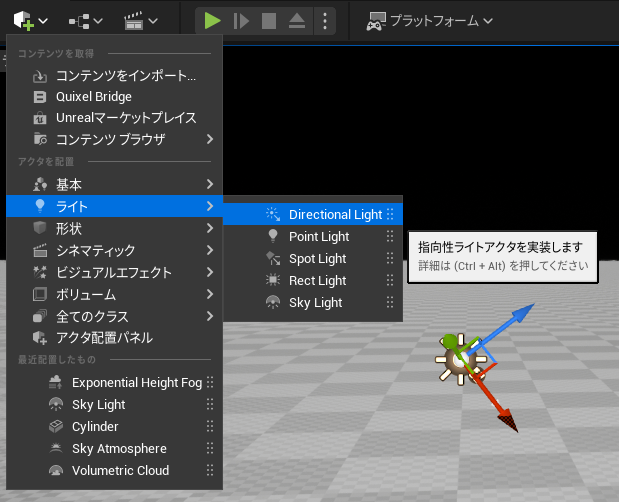Pick Exponential Height Fog from recents

[x=137, y=383]
